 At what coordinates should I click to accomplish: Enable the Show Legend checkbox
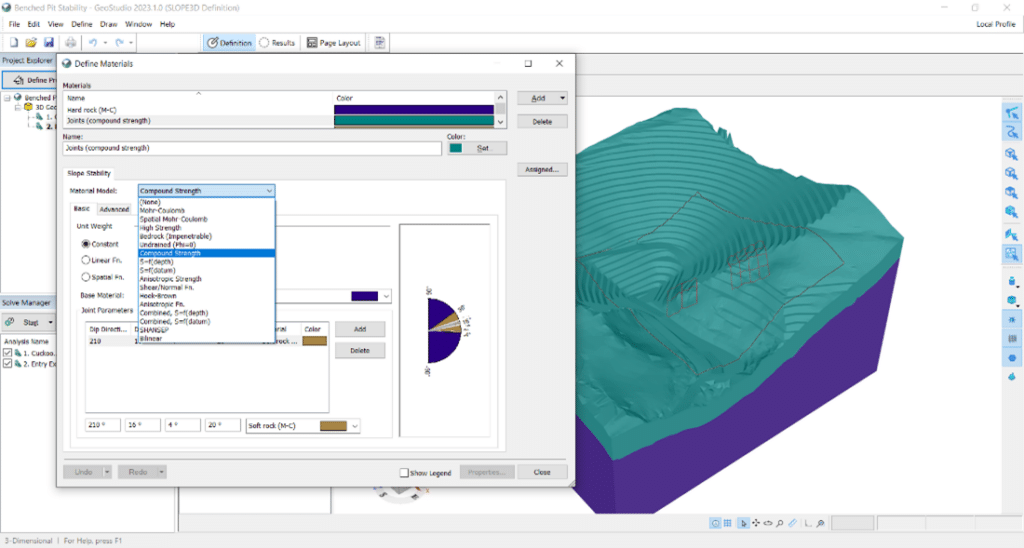tap(404, 473)
